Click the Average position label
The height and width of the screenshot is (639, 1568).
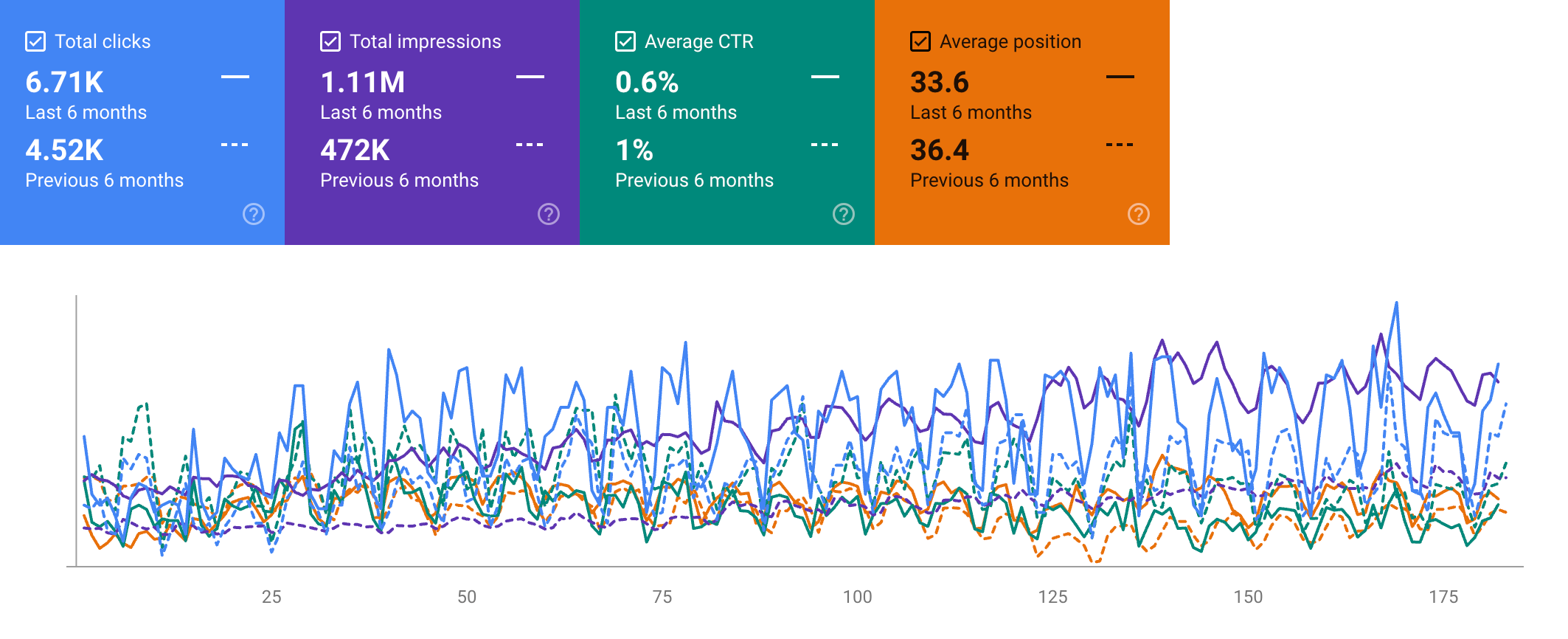click(x=1010, y=41)
